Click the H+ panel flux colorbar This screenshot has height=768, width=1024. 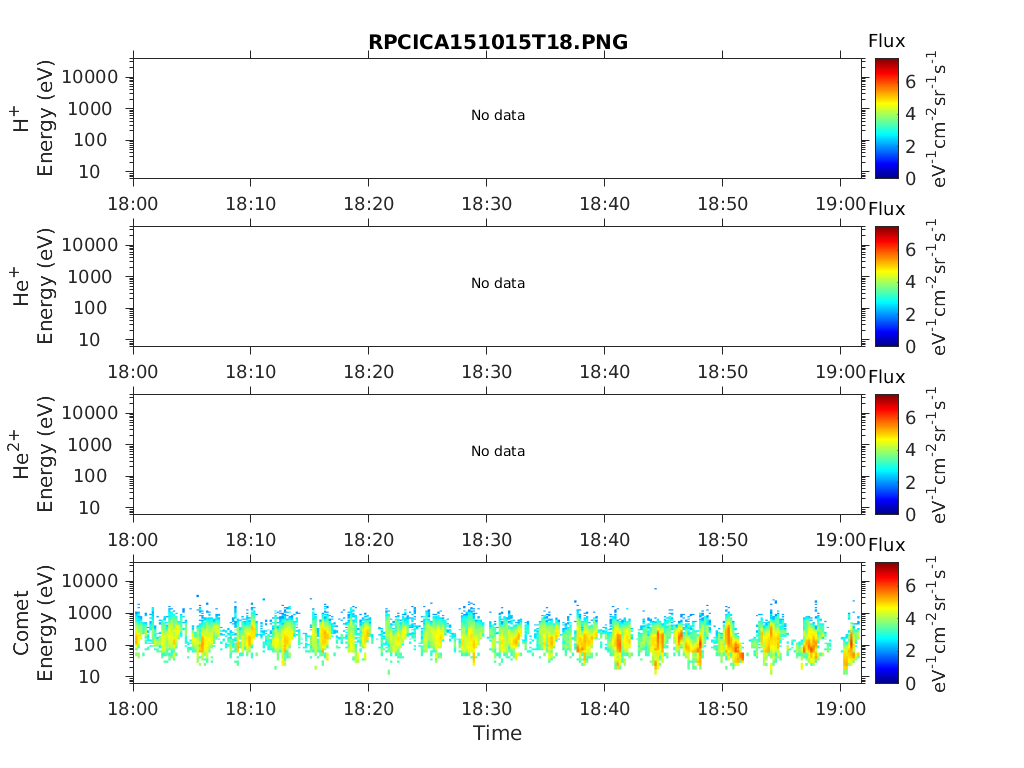pos(887,118)
